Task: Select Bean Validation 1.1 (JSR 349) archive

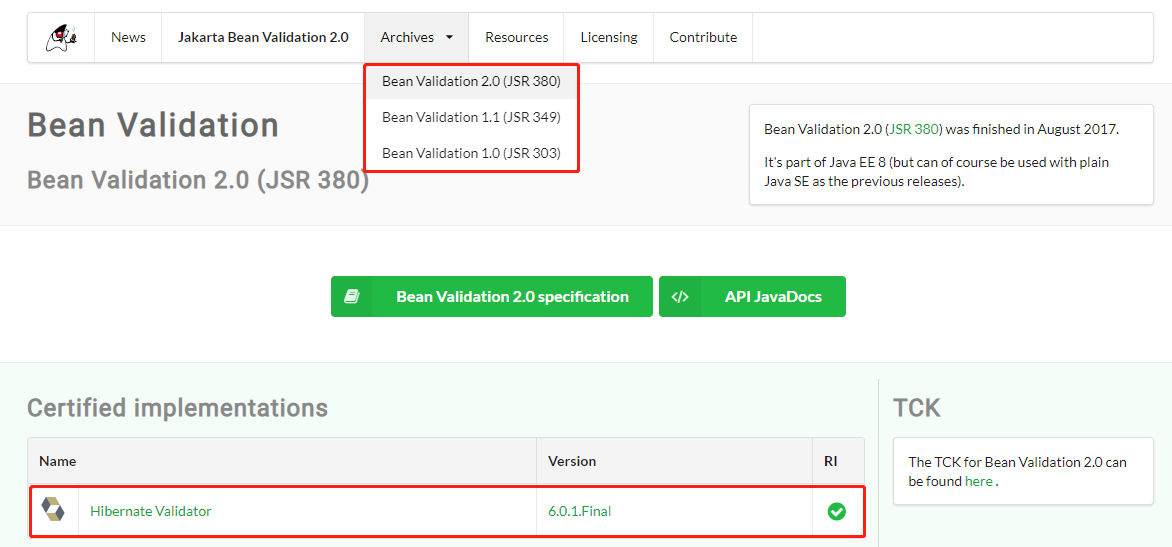Action: 471,117
